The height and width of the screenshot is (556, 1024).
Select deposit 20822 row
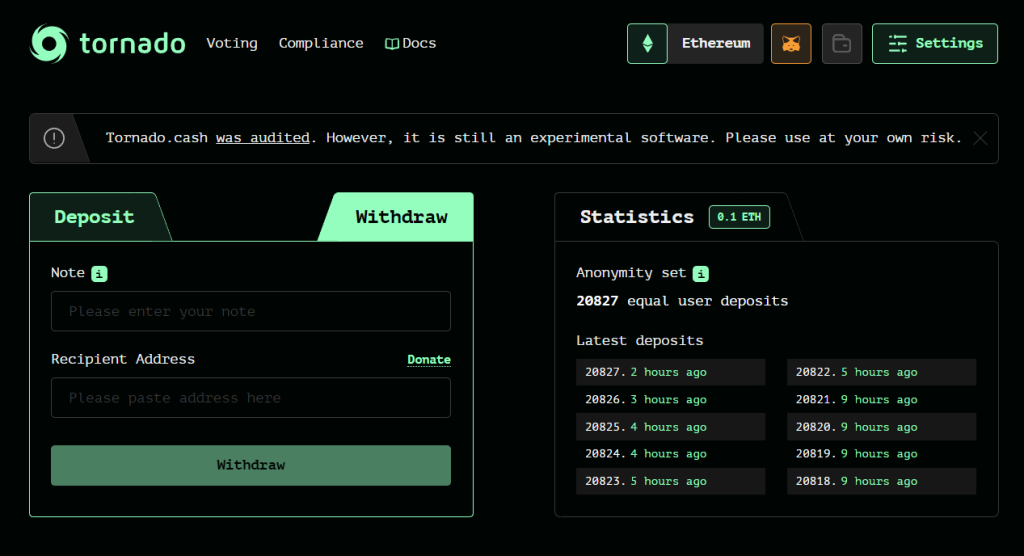click(x=881, y=372)
